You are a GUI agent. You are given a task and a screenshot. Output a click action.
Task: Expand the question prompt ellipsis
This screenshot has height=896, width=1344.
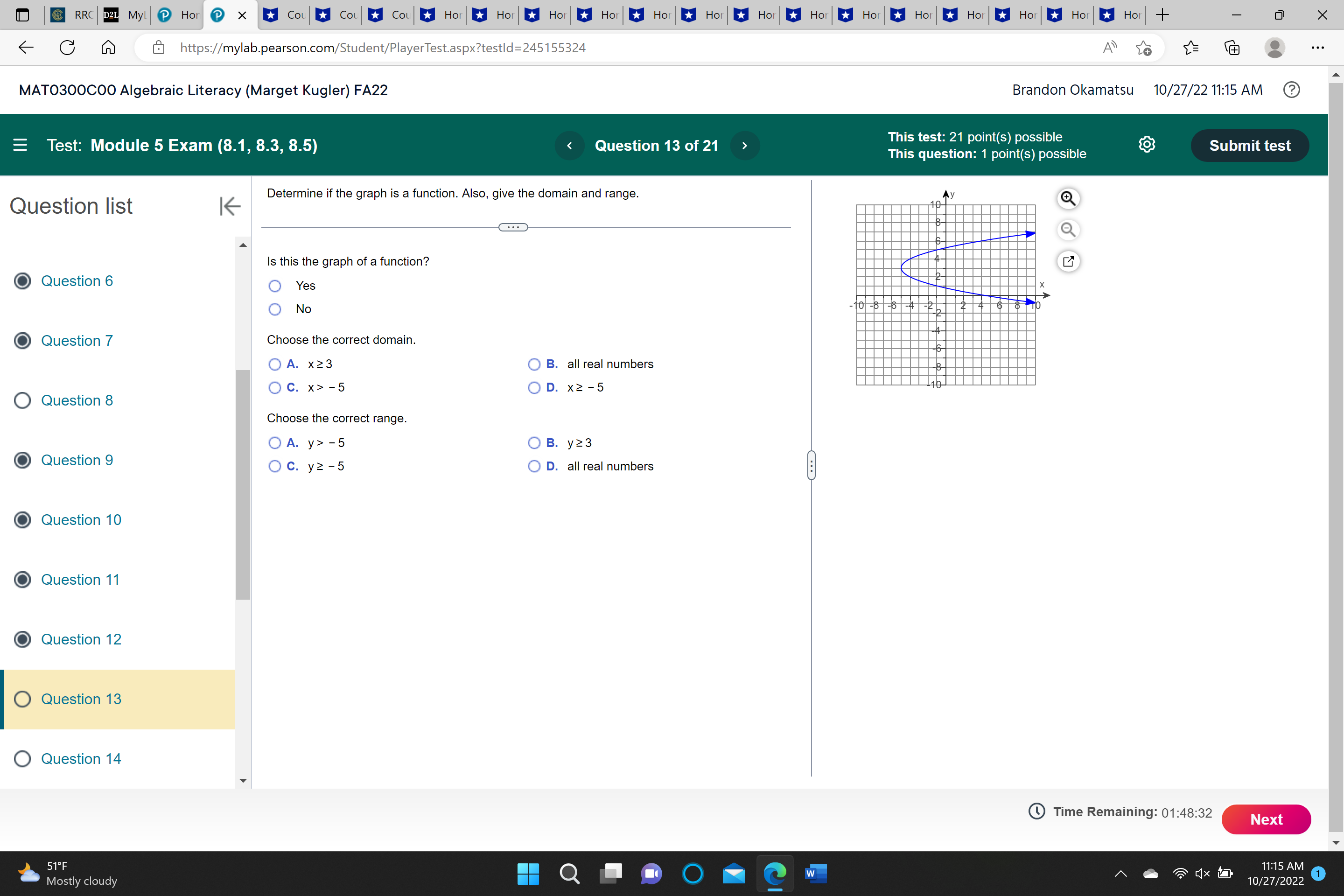click(x=512, y=227)
